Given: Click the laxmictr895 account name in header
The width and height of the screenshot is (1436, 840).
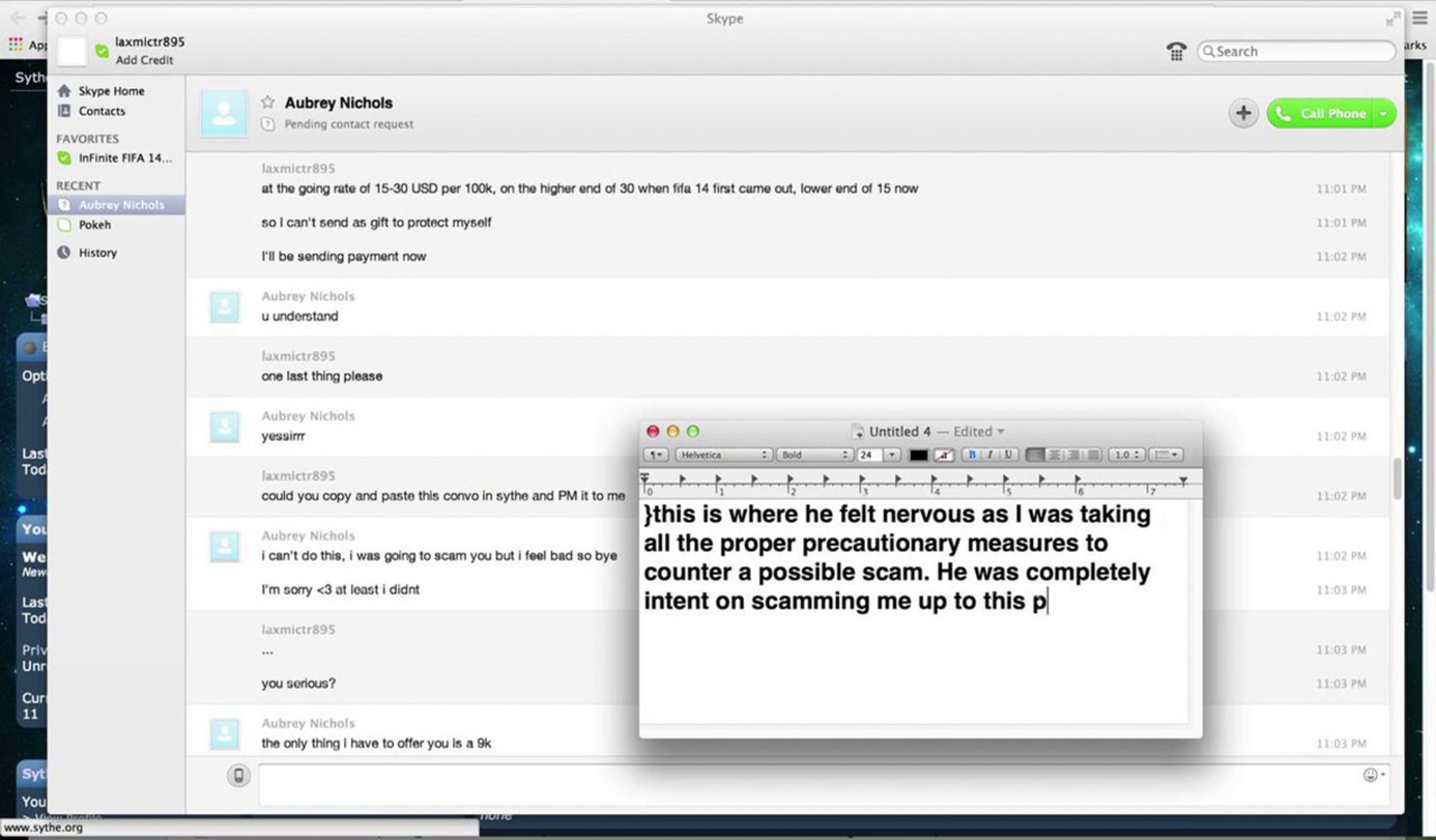Looking at the screenshot, I should pyautogui.click(x=150, y=42).
